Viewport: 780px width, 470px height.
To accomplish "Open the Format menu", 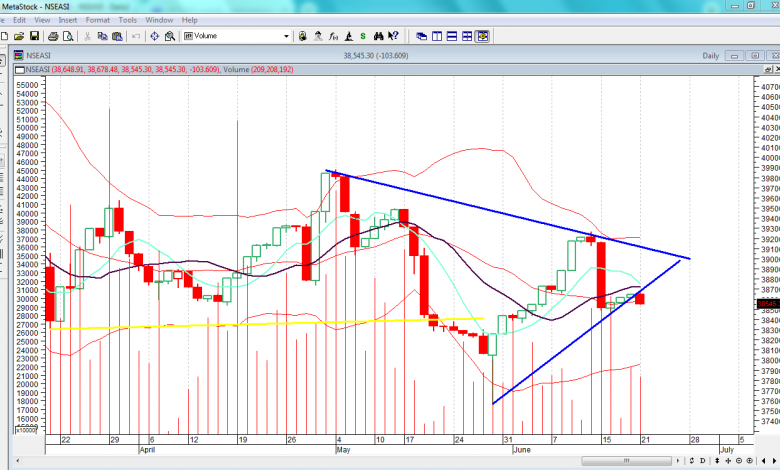I will tap(97, 19).
